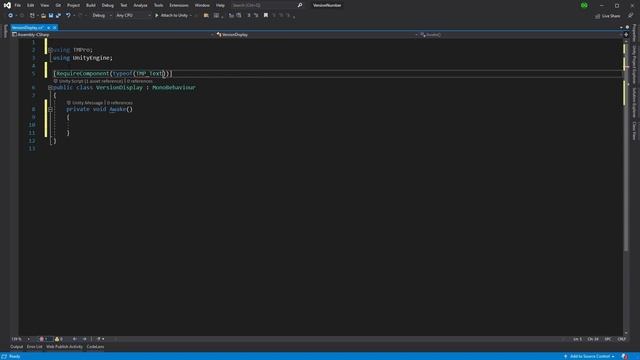Image resolution: width=640 pixels, height=360 pixels.
Task: Close the VersionDisplay.cs tab
Action: [x=54, y=27]
